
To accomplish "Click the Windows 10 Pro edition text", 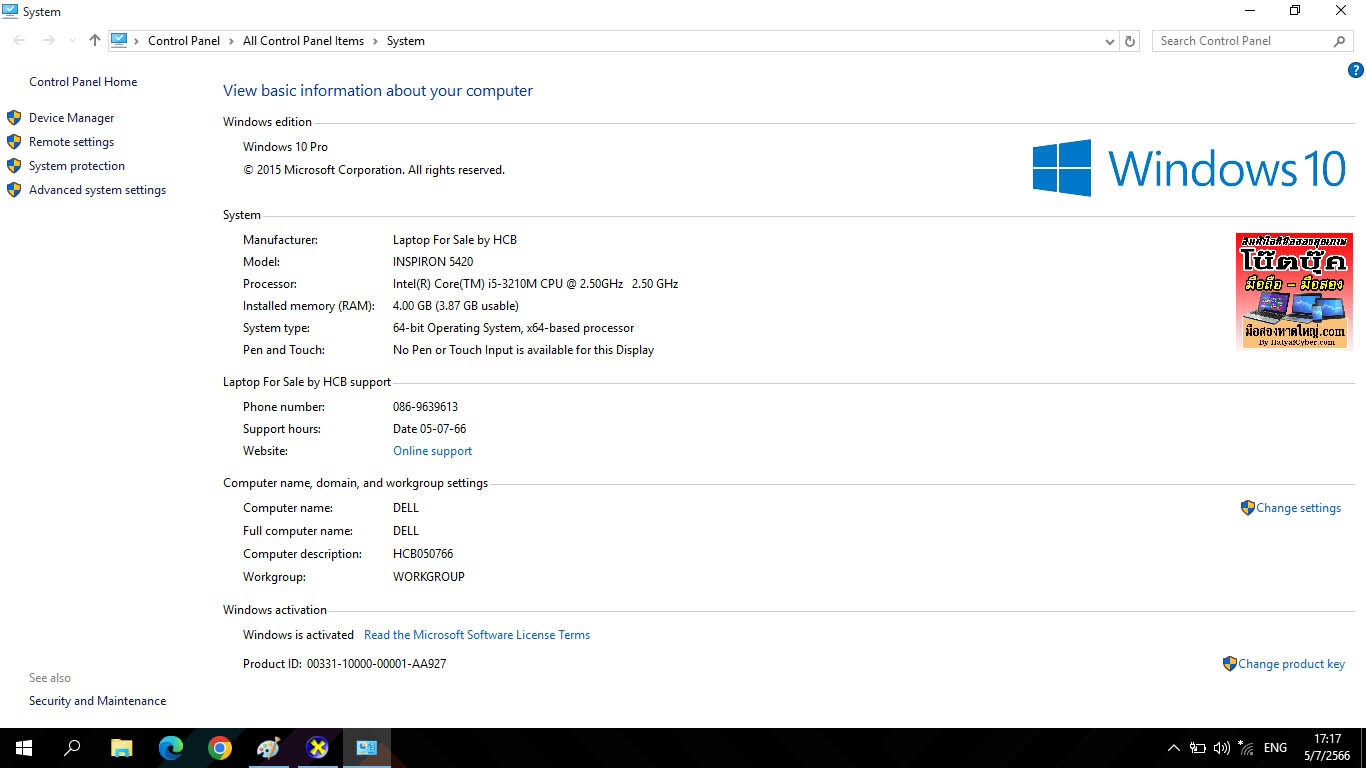I will coord(285,147).
